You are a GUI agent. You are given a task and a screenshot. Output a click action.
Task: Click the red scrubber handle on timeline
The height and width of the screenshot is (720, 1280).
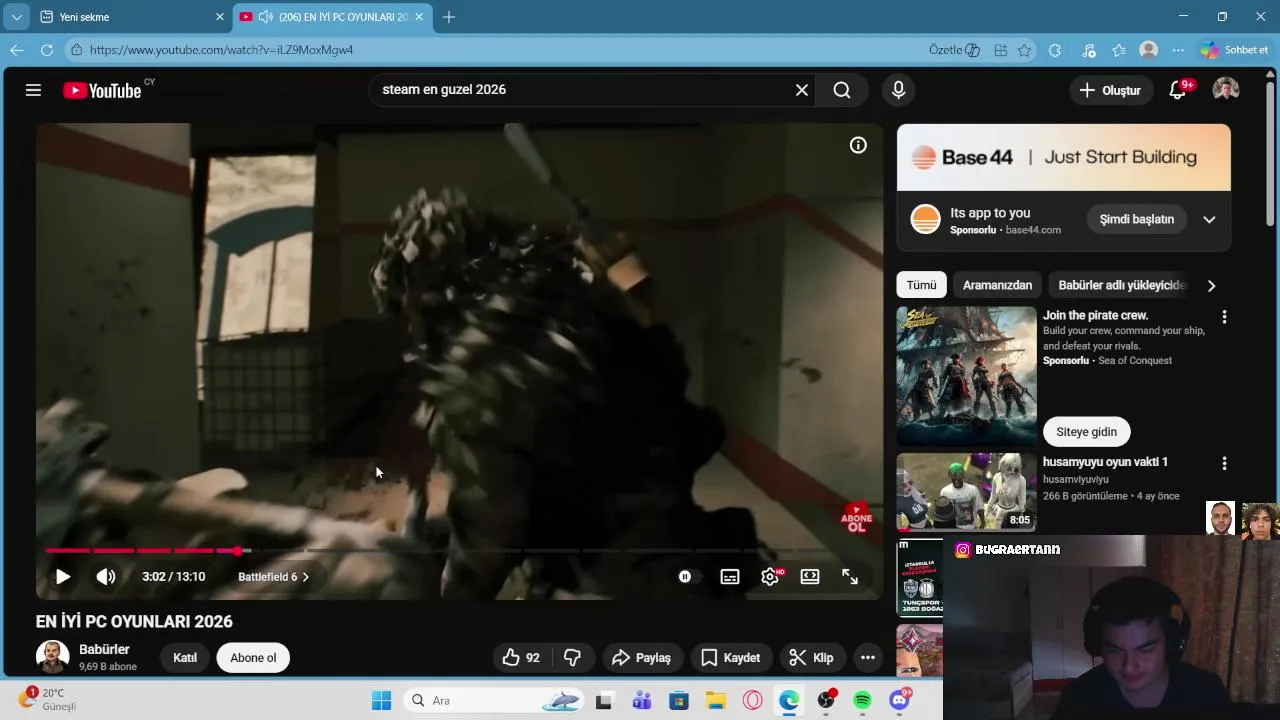coord(237,551)
